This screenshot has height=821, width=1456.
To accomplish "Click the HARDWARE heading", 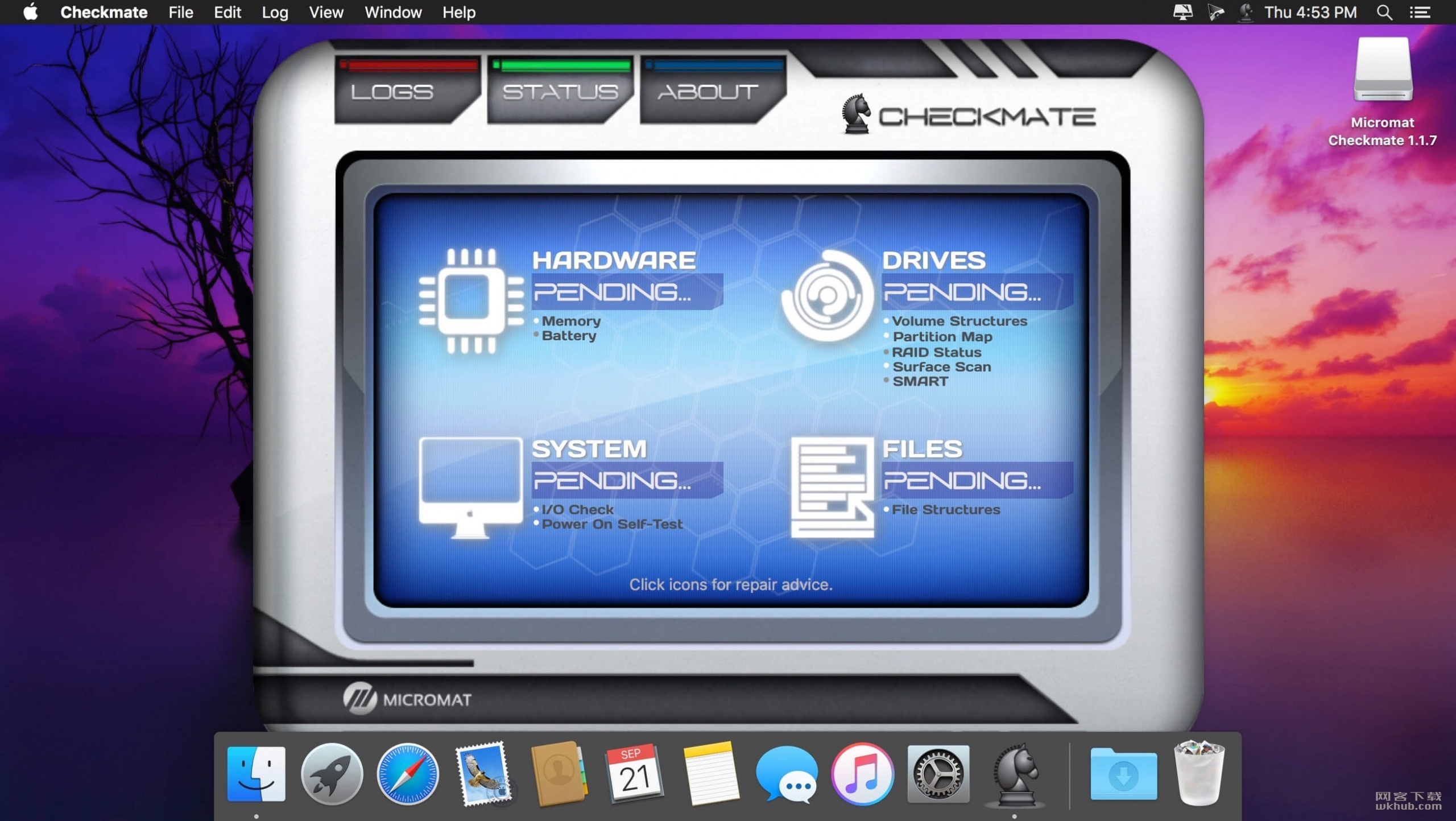I will tap(614, 260).
